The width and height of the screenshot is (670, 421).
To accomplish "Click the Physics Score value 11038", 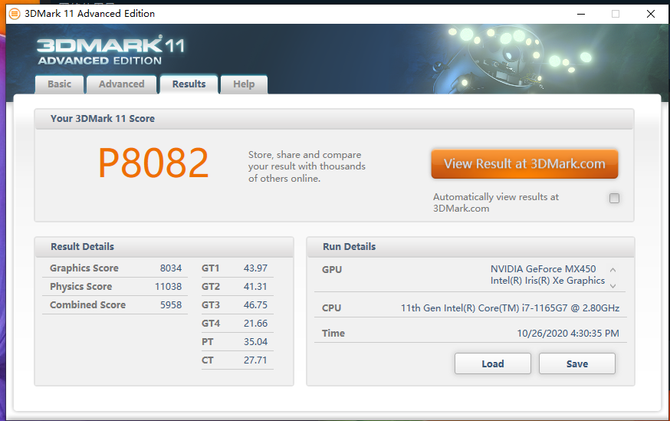I will (168, 286).
